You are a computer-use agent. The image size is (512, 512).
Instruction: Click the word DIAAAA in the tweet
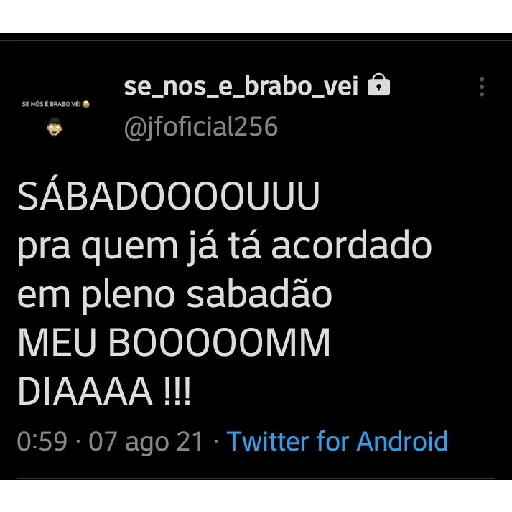tap(85, 391)
